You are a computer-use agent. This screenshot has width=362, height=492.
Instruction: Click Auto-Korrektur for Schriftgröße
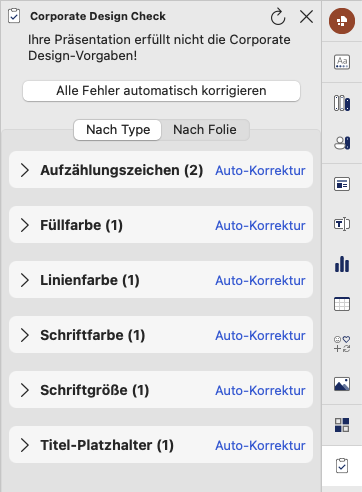[x=260, y=390]
